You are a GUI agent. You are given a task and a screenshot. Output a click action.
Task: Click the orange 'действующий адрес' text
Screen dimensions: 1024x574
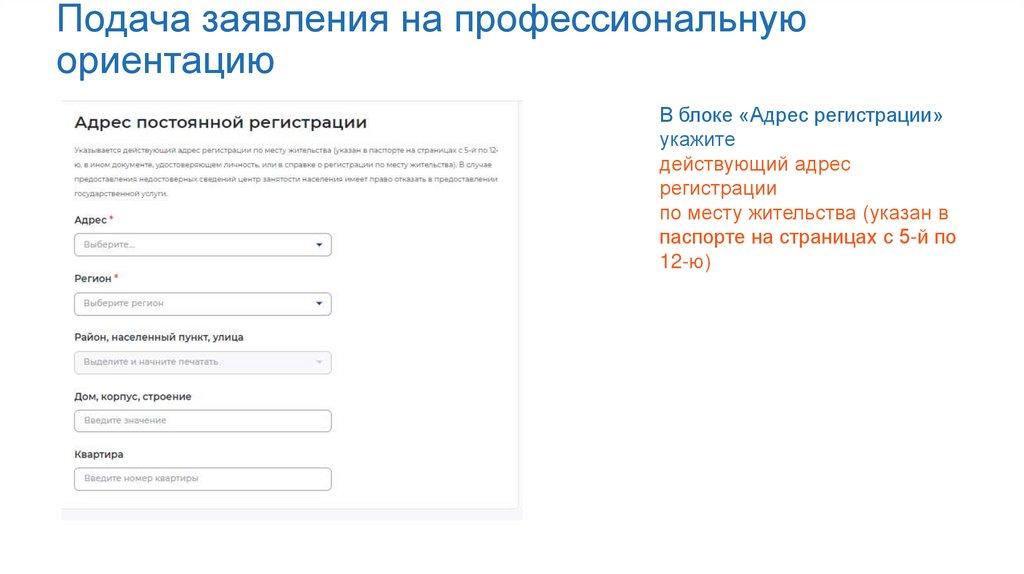(754, 164)
